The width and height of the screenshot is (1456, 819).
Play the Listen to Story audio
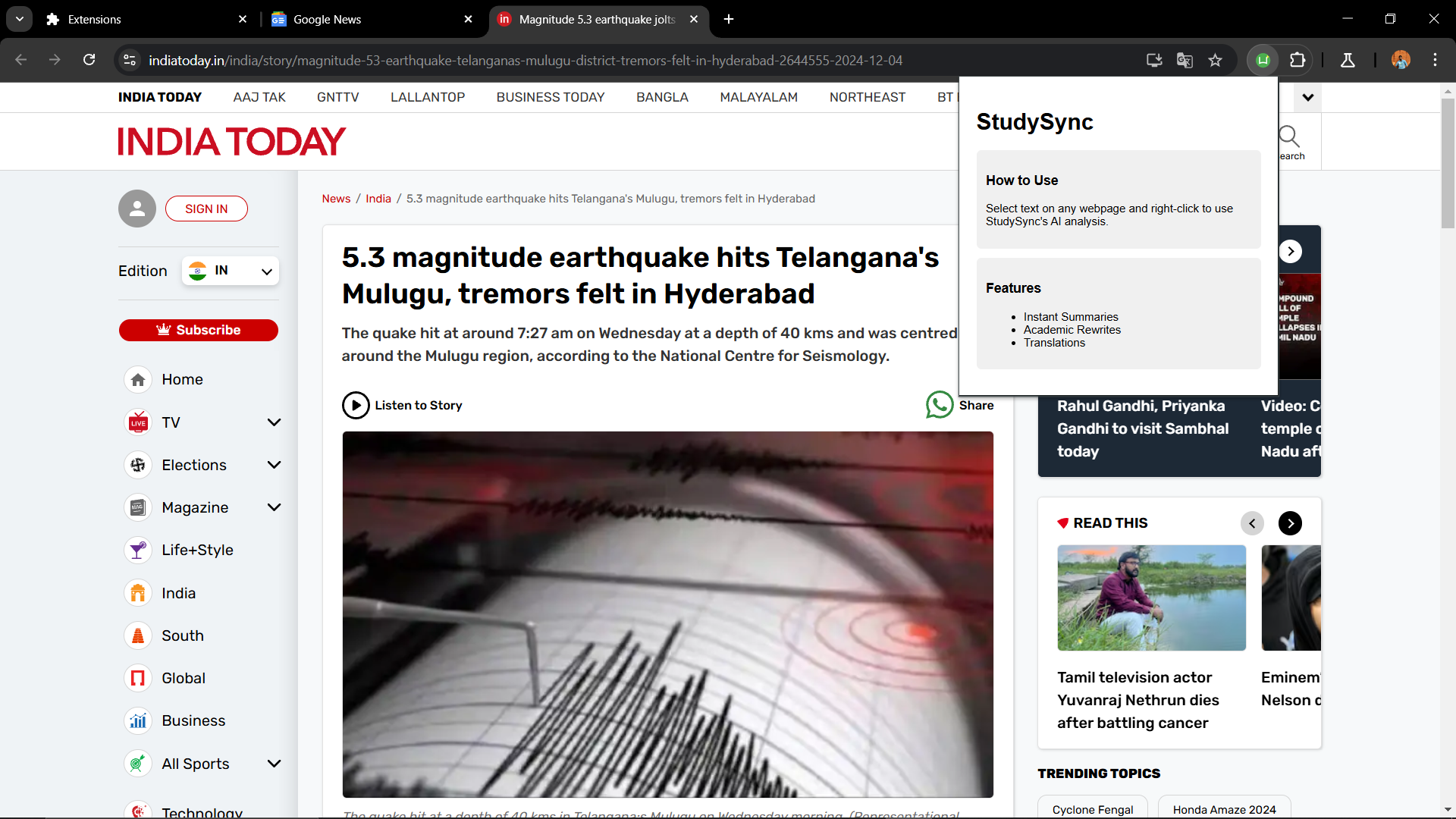(356, 405)
